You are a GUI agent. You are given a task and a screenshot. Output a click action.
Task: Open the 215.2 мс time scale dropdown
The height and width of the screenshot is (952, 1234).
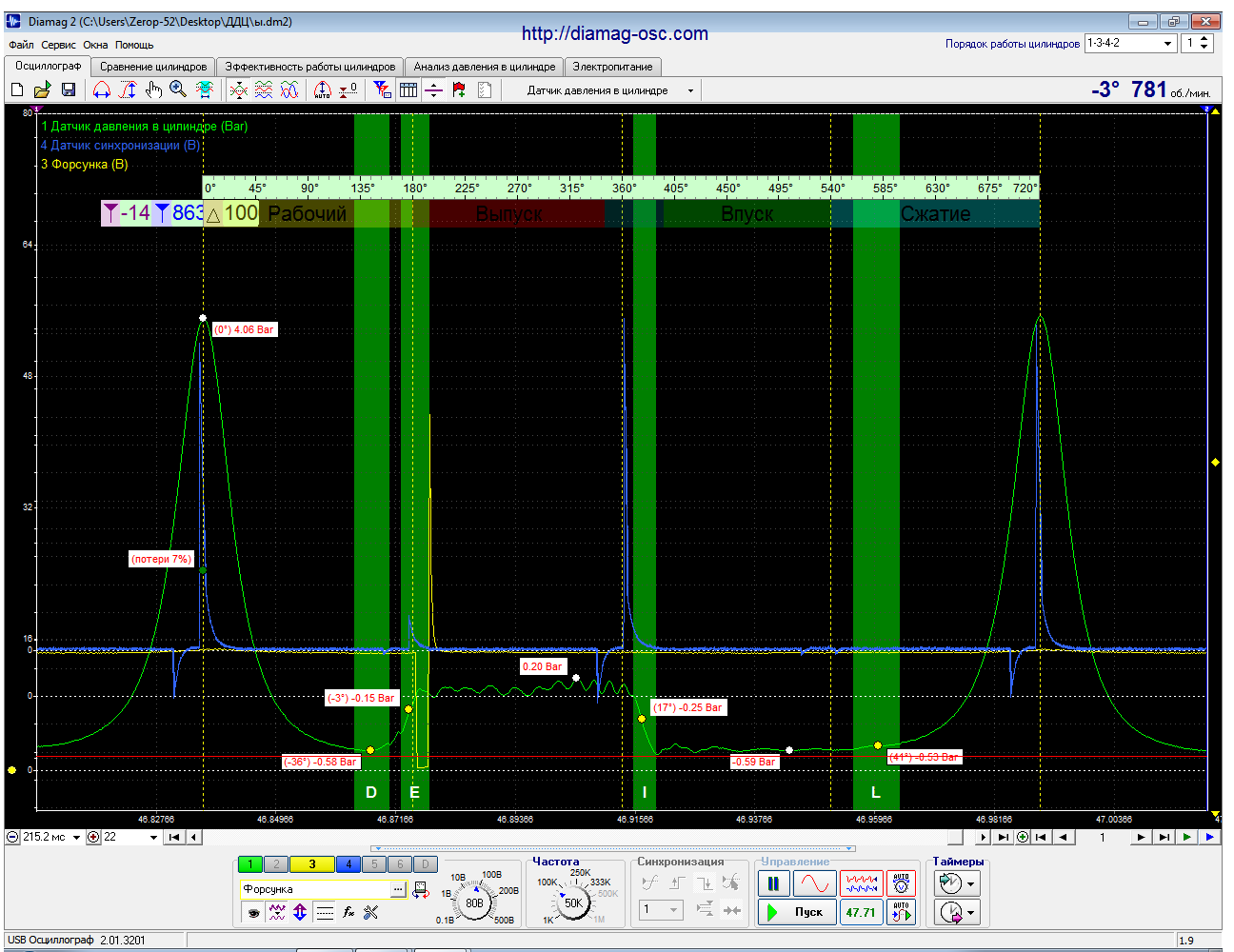tap(76, 838)
